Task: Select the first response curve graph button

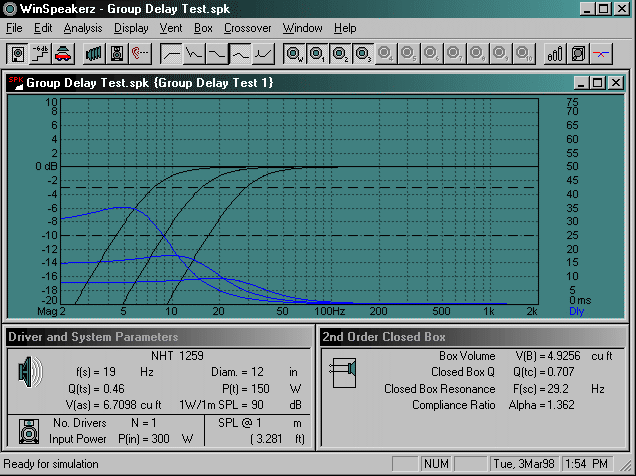Action: click(x=172, y=52)
